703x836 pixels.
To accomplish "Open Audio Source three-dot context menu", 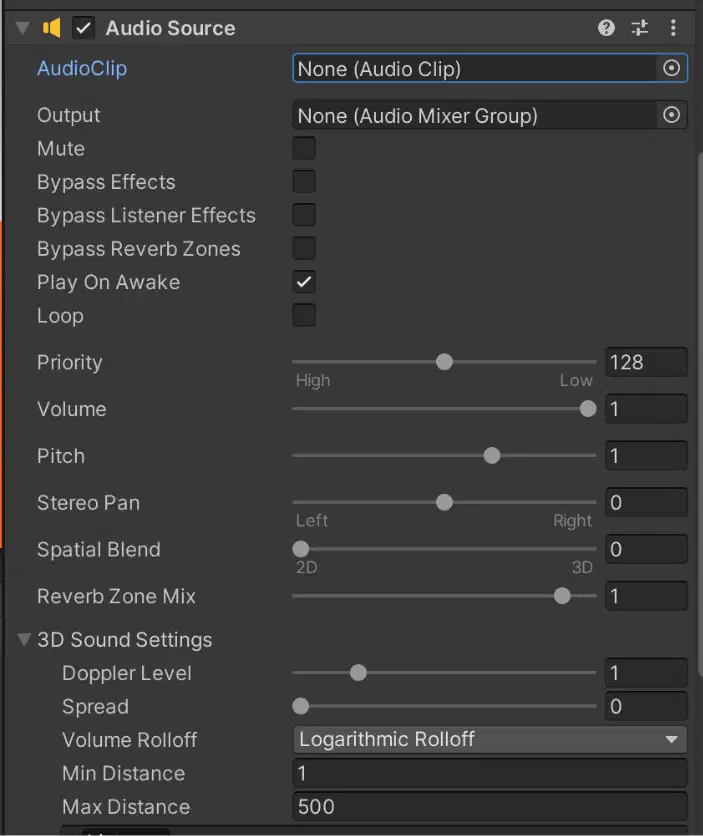I will tap(673, 28).
